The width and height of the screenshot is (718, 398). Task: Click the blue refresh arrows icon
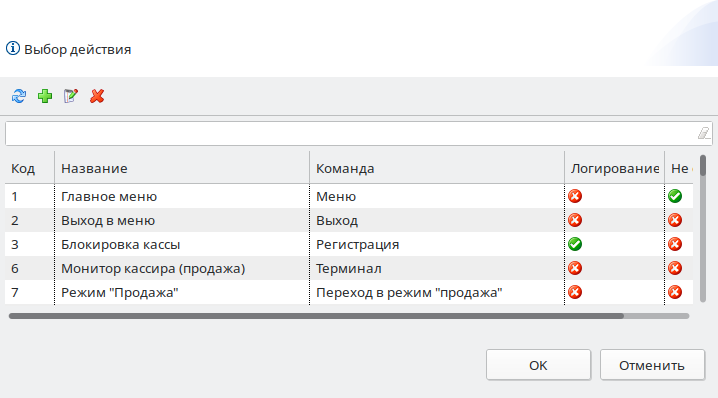[x=19, y=96]
